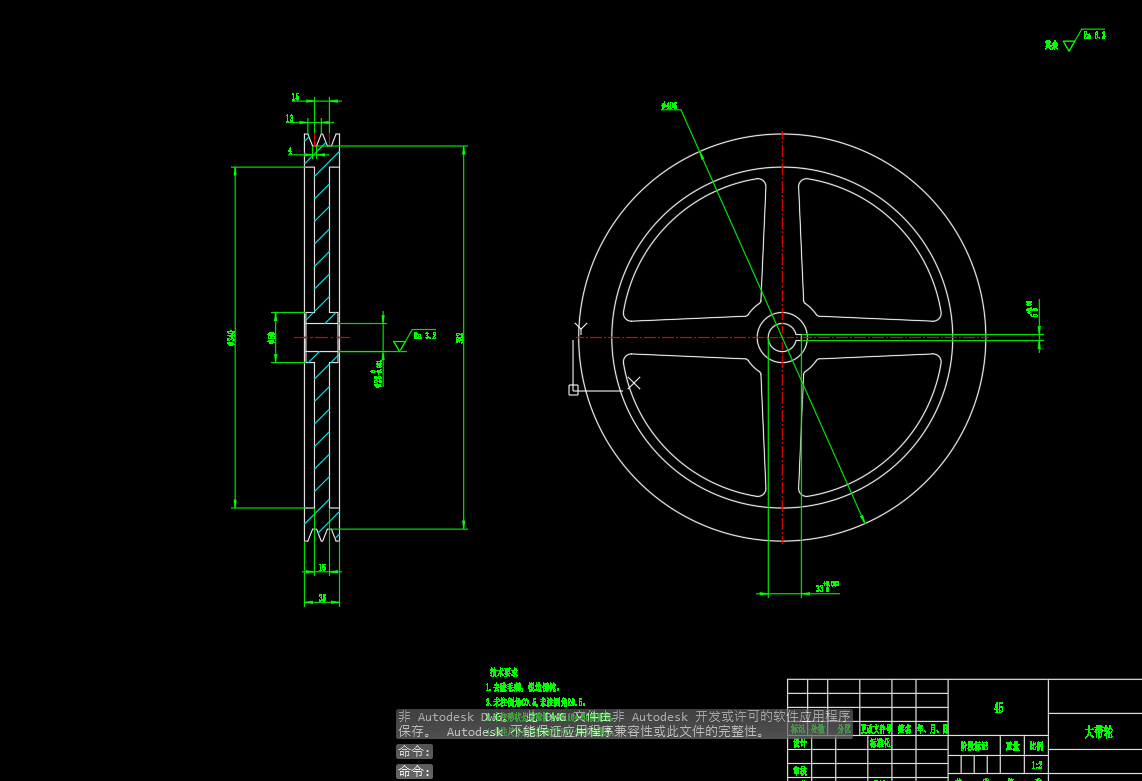The image size is (1142, 781).
Task: Select the UCS origin square marker
Action: click(573, 390)
